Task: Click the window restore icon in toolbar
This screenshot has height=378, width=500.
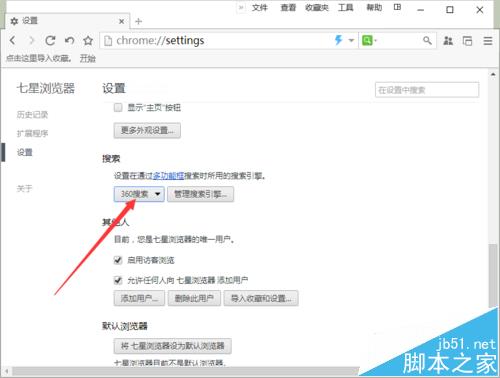Action: (468, 41)
